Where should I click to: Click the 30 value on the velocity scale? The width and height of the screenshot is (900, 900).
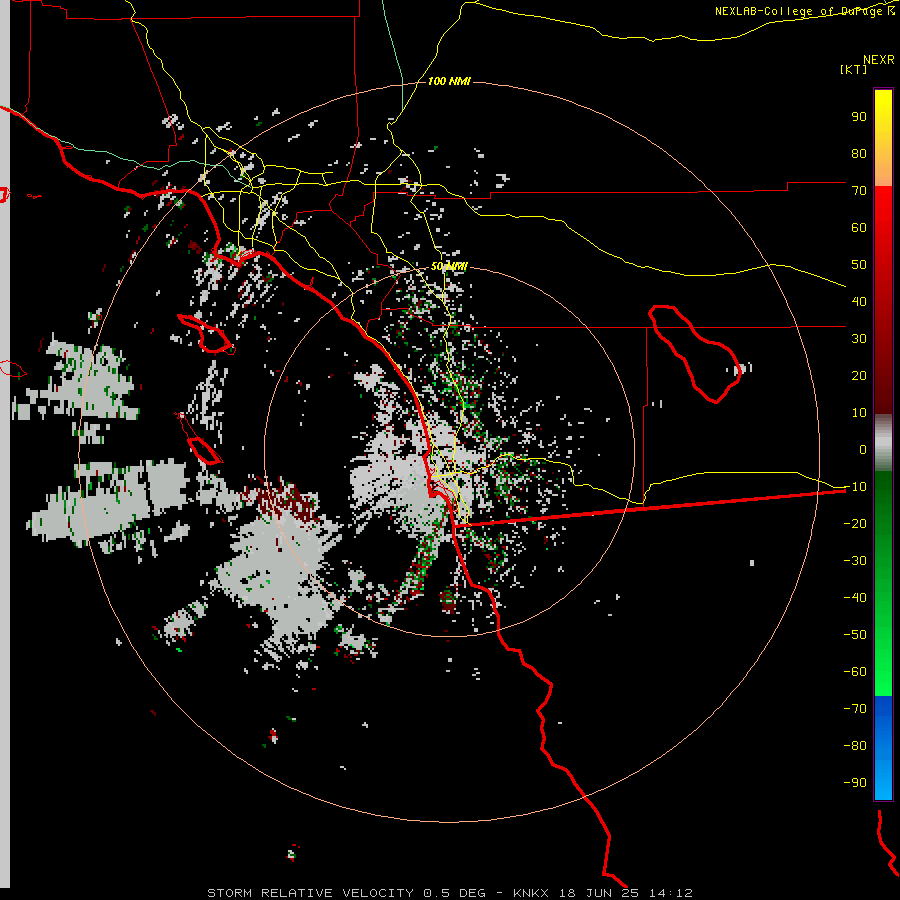[x=859, y=339]
